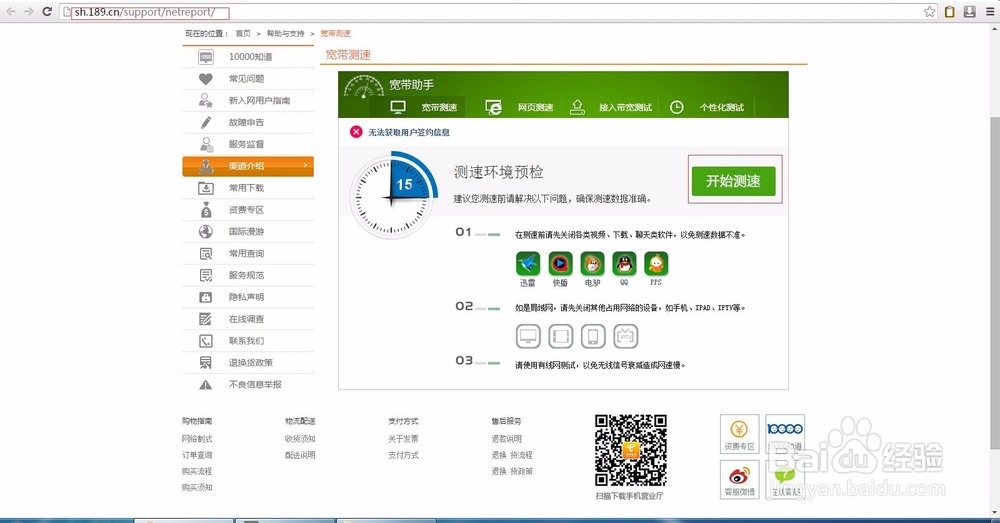Click the 资费专区 footer tile
The height and width of the screenshot is (523, 1000).
point(740,434)
